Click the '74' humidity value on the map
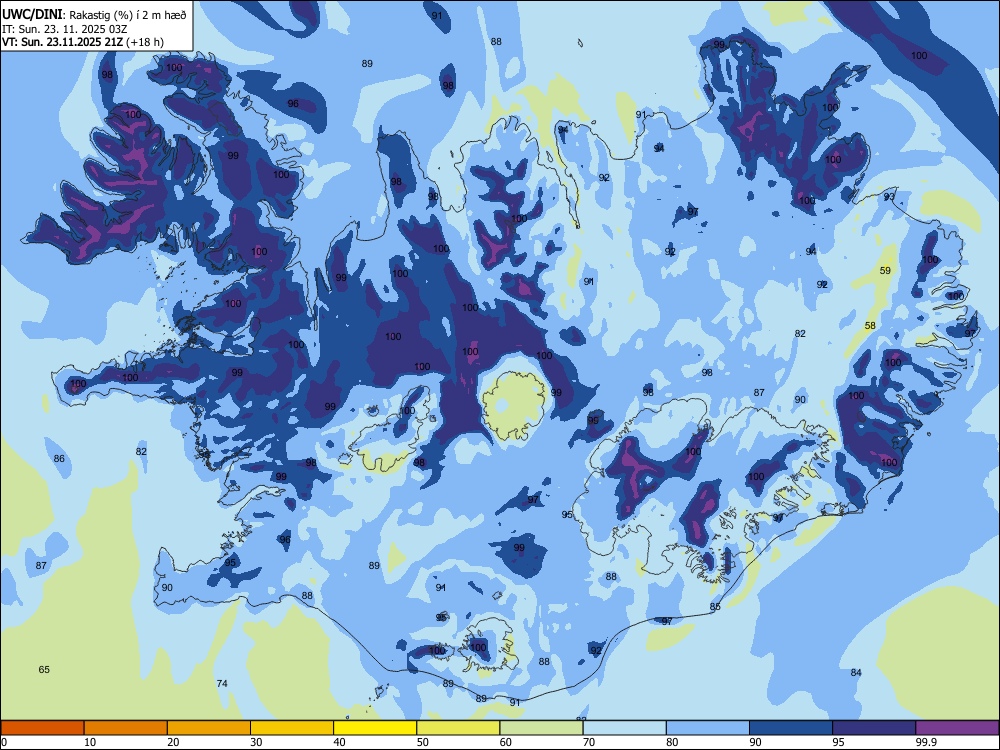 (222, 684)
